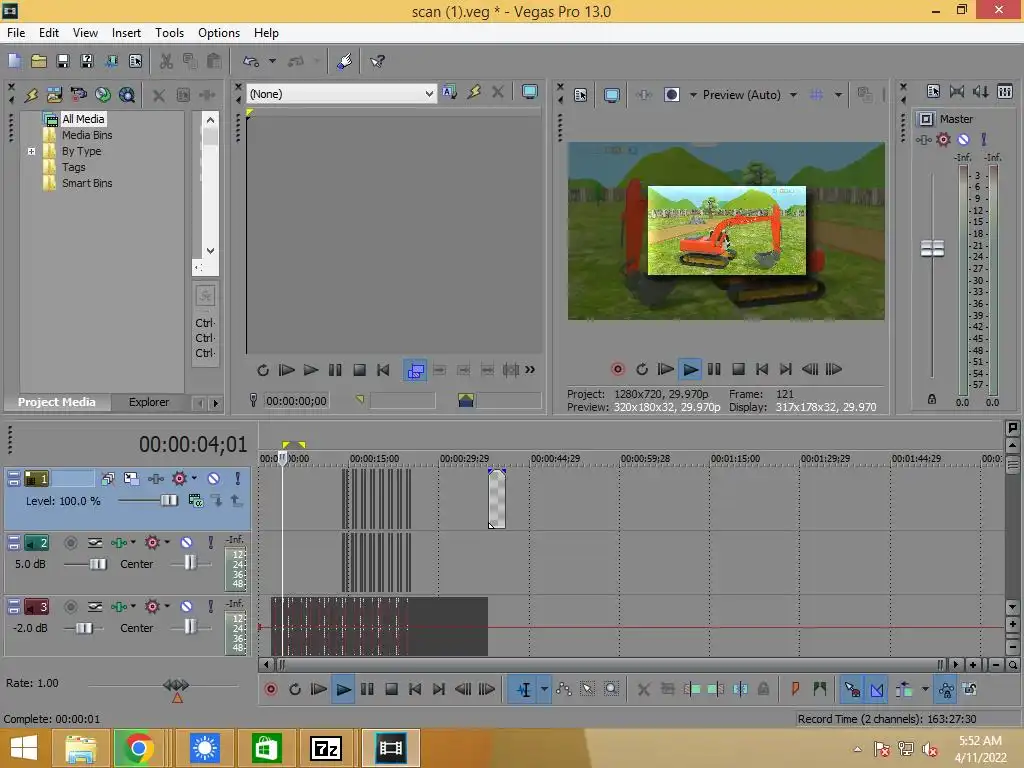1024x768 pixels.
Task: Open the File menu
Action: 16,33
